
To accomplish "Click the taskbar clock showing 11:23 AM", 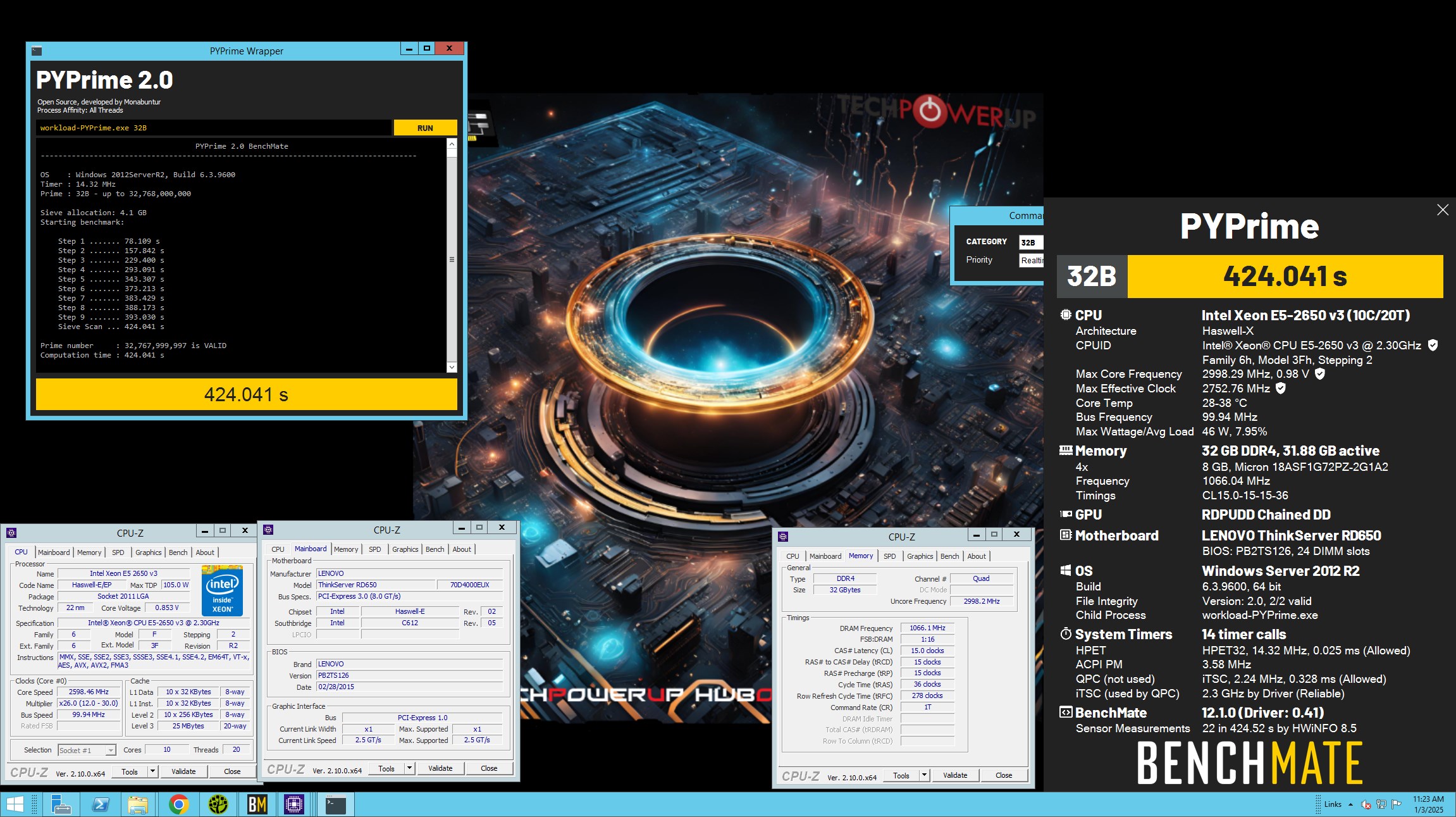I will 1428,804.
